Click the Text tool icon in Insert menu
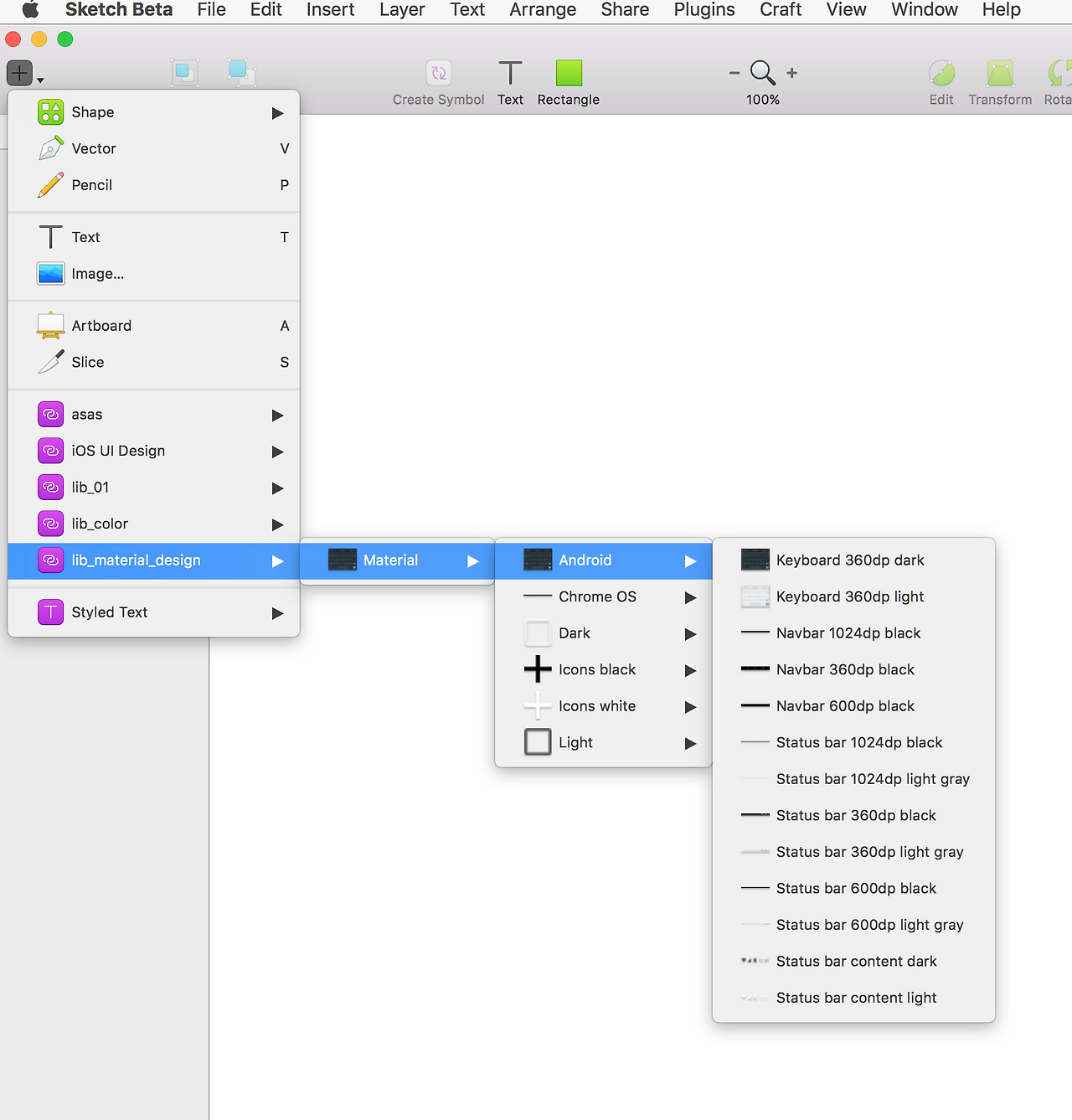This screenshot has height=1120, width=1072. (51, 237)
